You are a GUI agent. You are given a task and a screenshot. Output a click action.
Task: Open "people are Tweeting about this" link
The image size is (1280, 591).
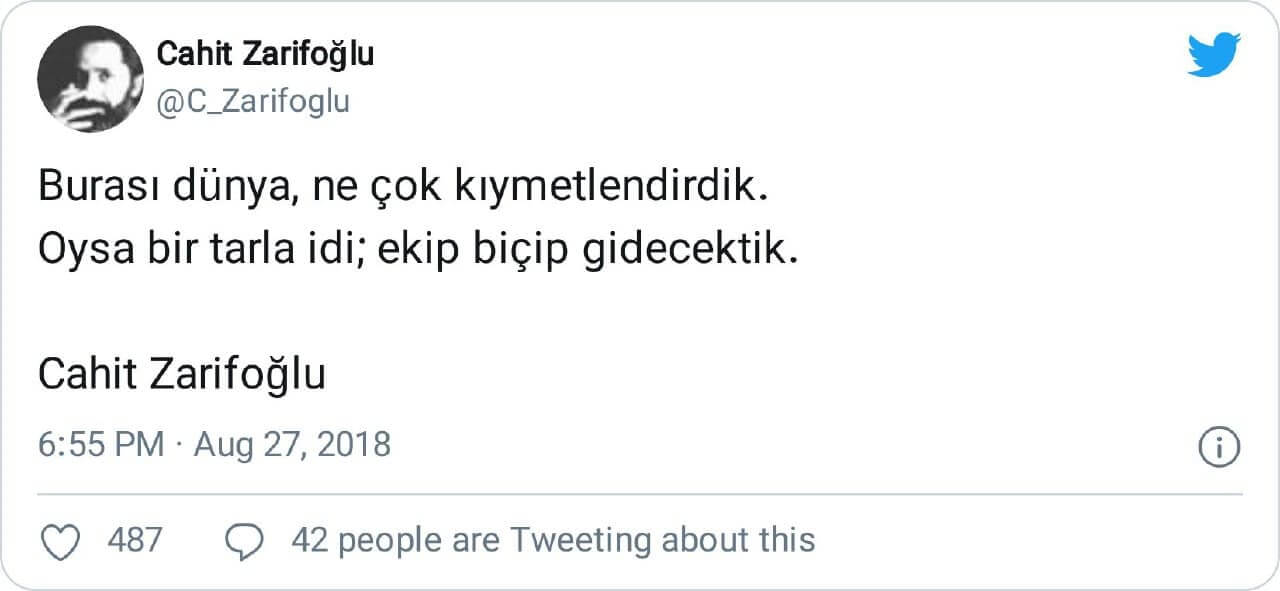[578, 540]
